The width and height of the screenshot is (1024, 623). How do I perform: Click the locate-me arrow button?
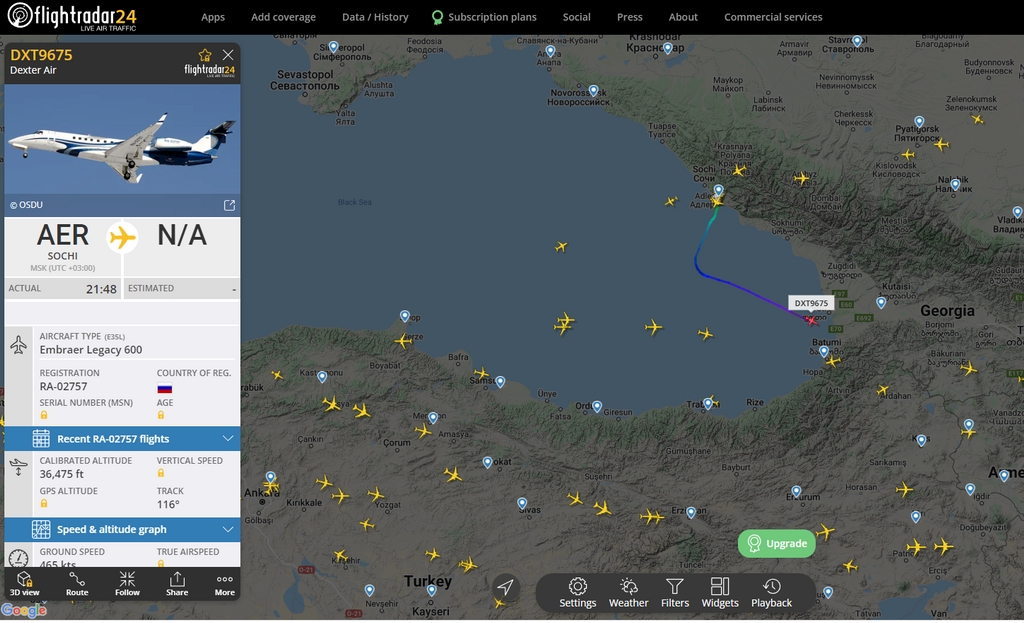pos(505,587)
